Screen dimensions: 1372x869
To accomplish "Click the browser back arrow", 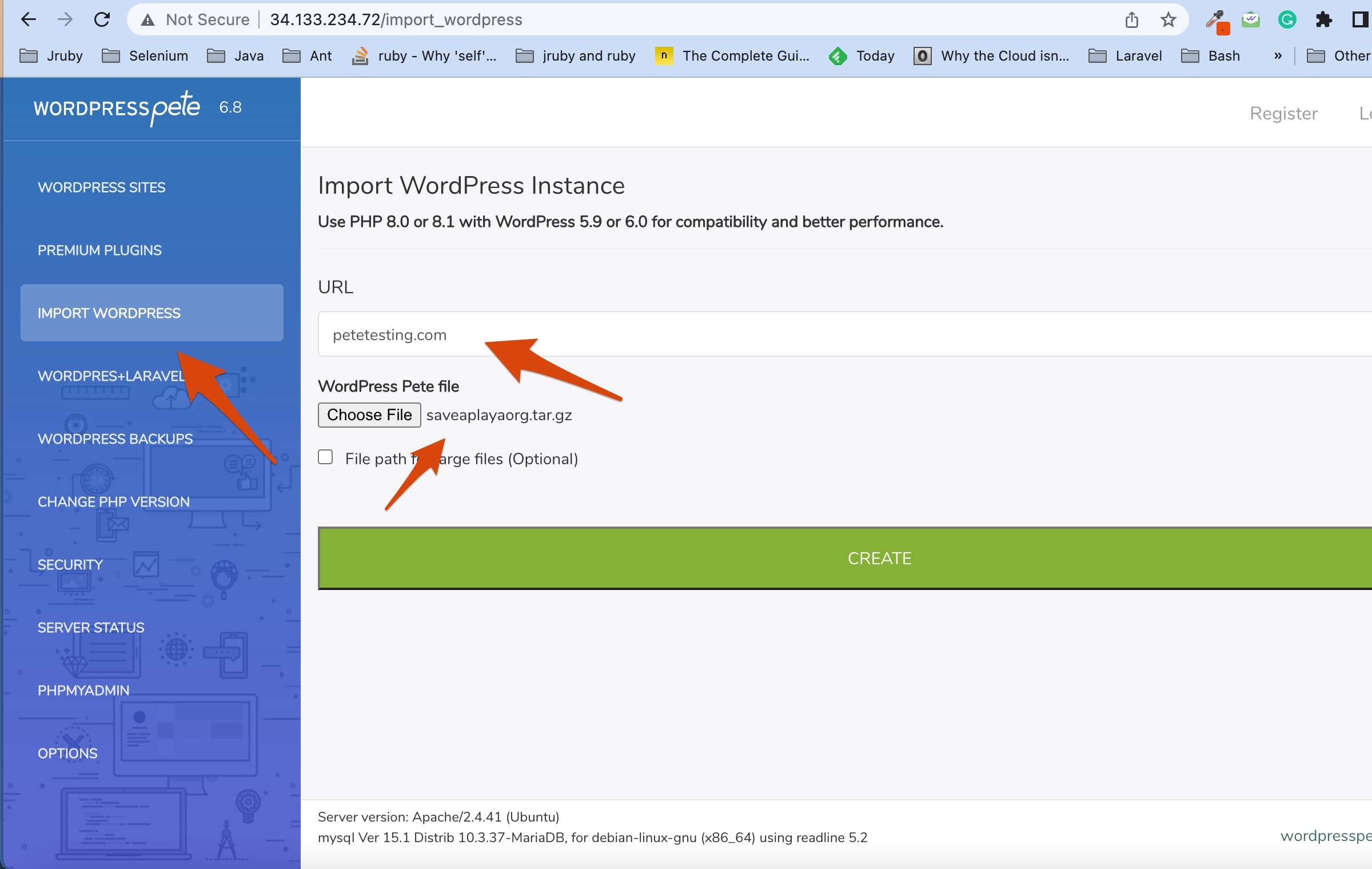I will point(28,20).
